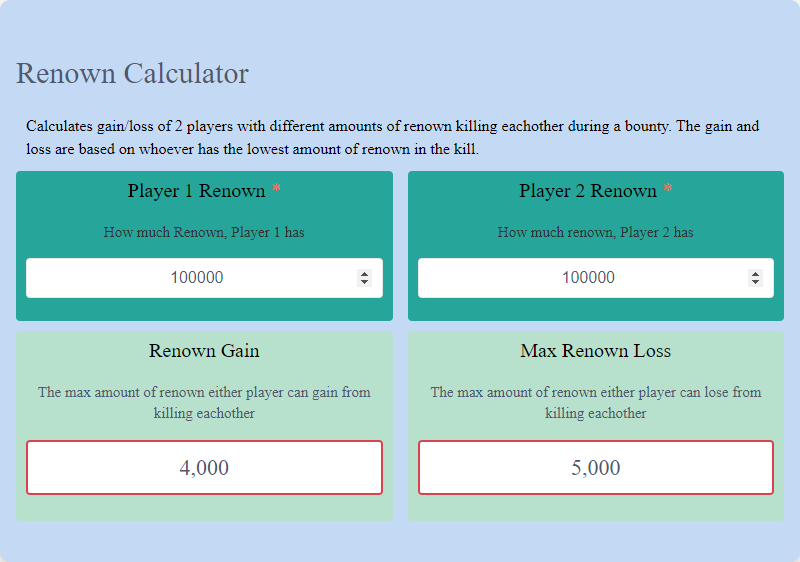Click the Player 2 Renown label
The height and width of the screenshot is (562, 800).
click(x=587, y=191)
